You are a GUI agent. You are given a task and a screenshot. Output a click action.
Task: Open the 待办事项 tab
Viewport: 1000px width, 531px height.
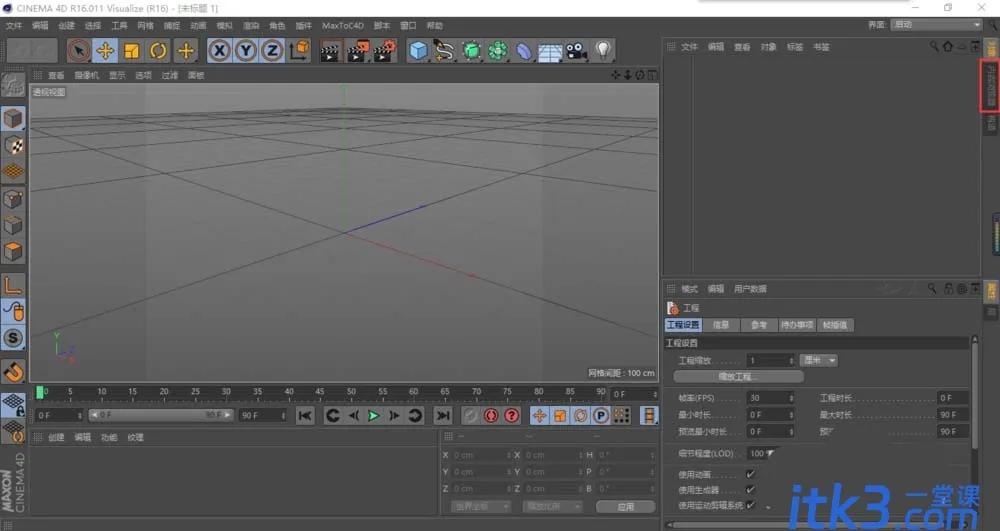[x=797, y=325]
